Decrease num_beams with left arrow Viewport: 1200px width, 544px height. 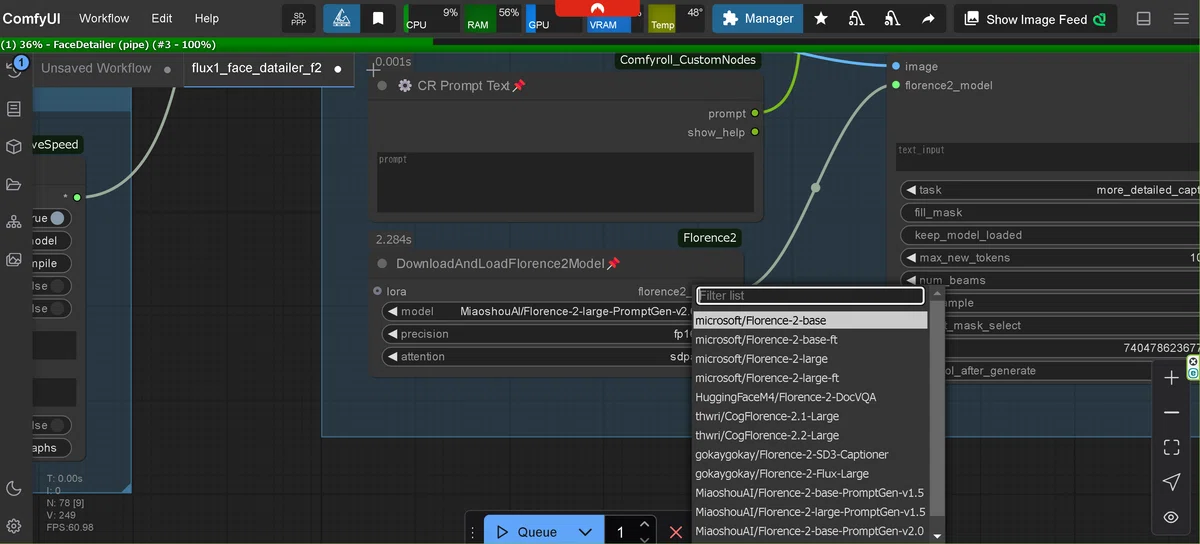(x=911, y=280)
